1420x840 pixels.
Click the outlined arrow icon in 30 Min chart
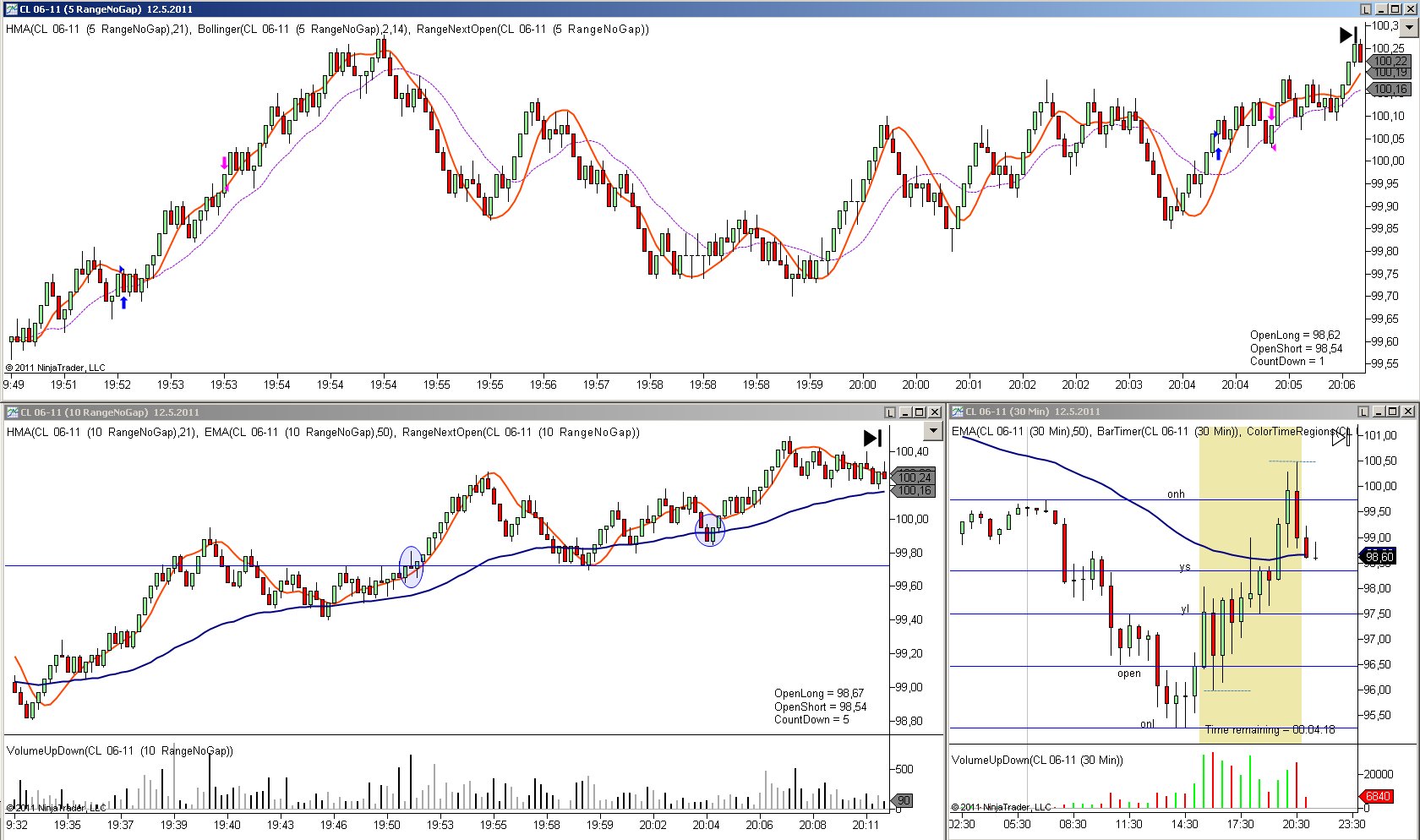coord(1341,437)
